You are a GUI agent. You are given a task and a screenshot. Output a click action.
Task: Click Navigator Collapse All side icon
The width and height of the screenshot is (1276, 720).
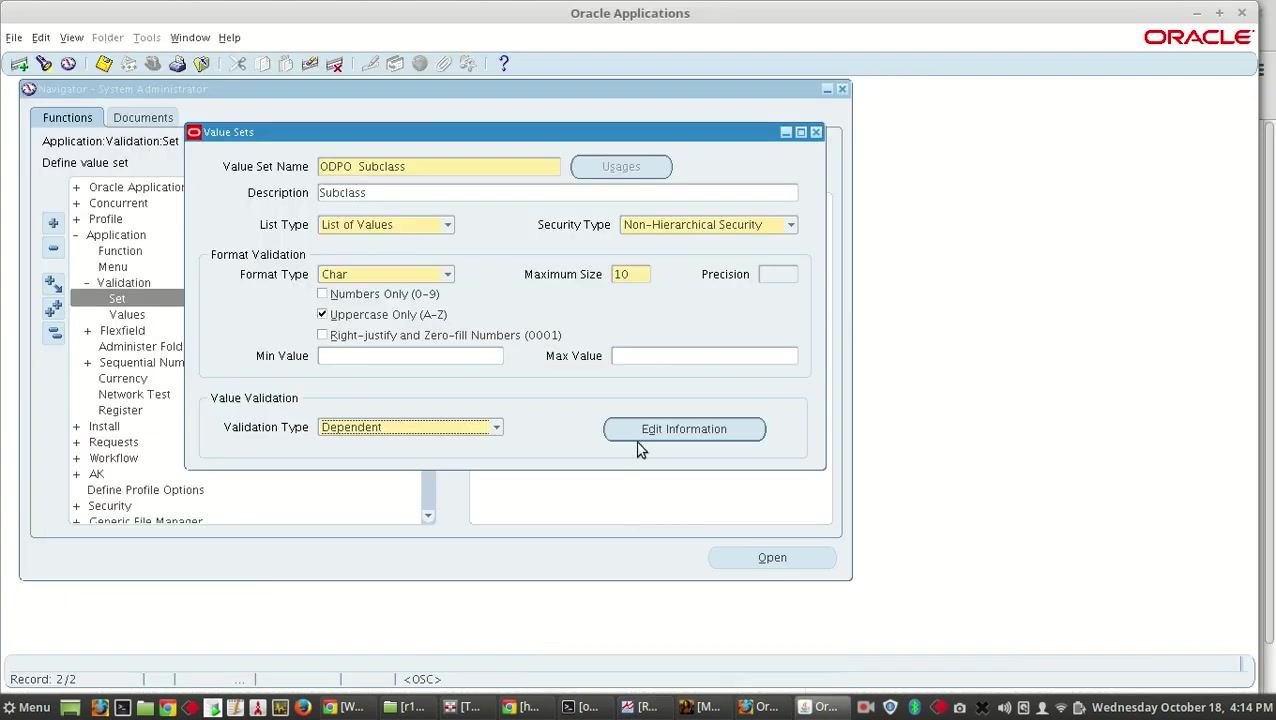pyautogui.click(x=53, y=332)
